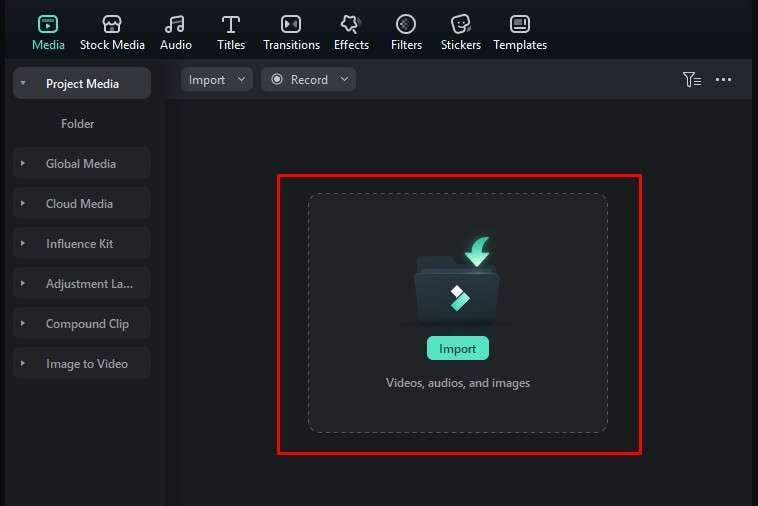The height and width of the screenshot is (506, 758).
Task: Click the green Import button
Action: 457,348
